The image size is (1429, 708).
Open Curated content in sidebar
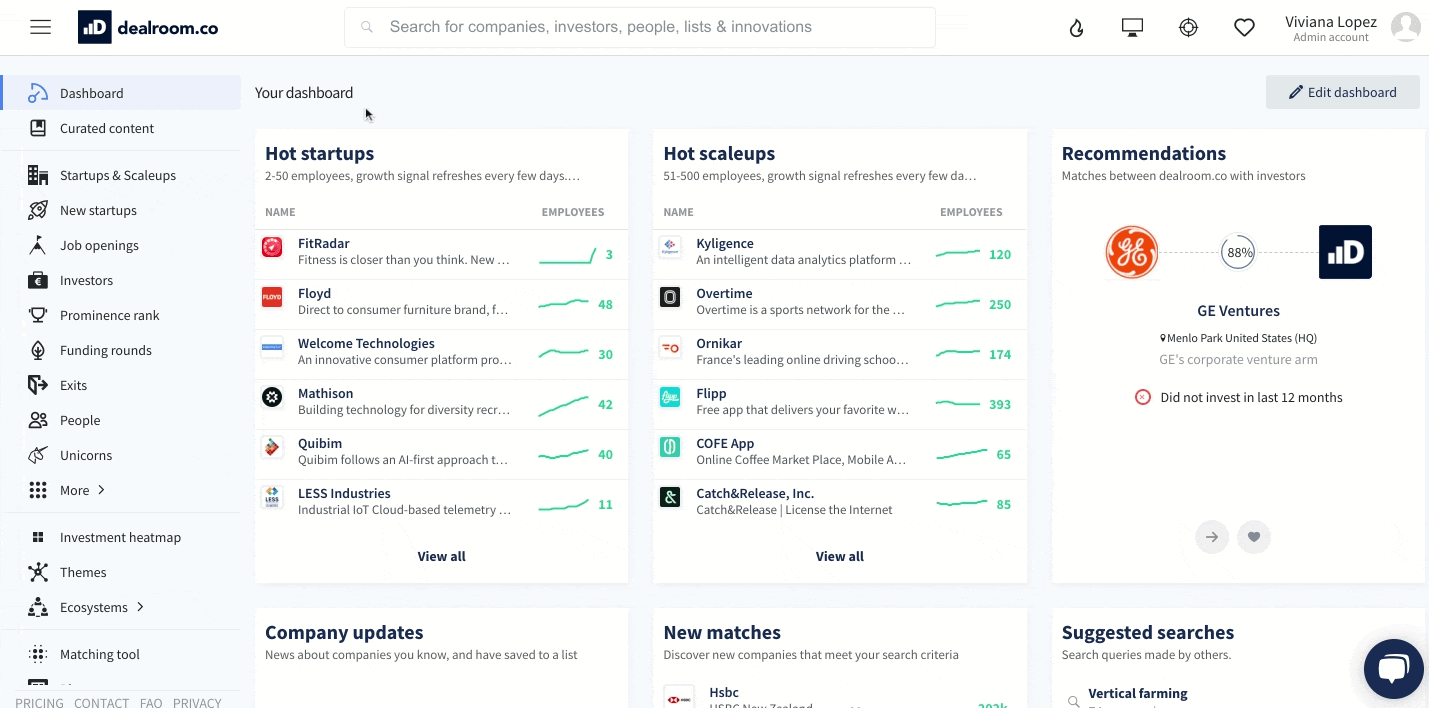(107, 128)
